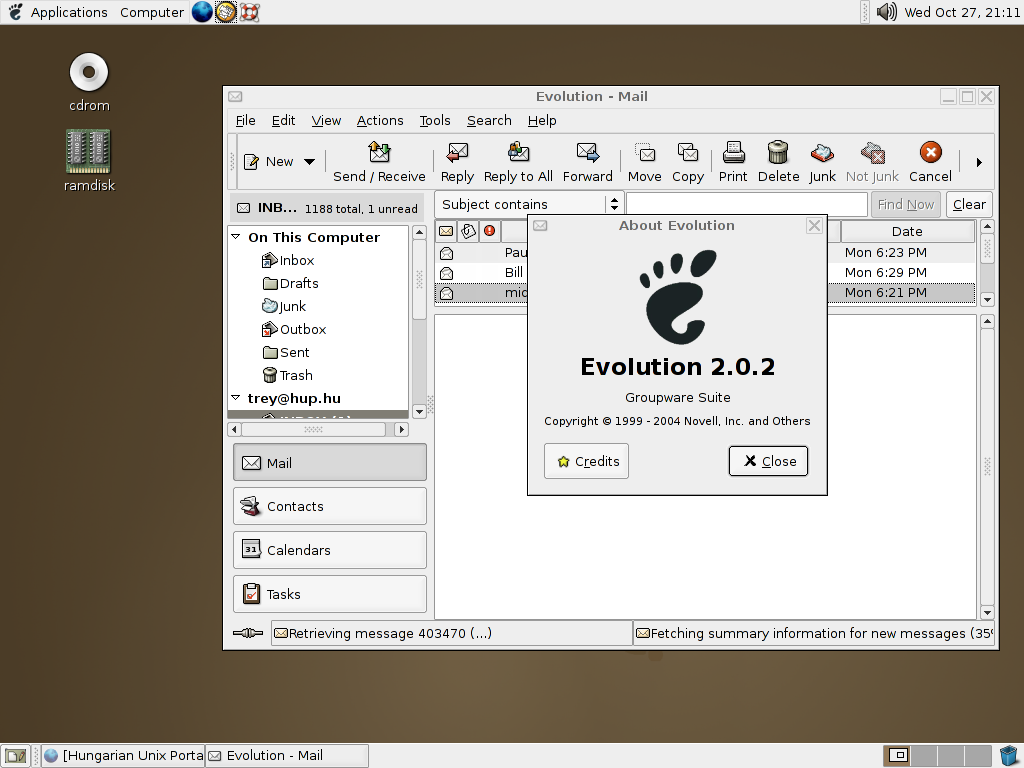The image size is (1024, 768).
Task: Open the help lifesaver icon in top panel
Action: coord(249,12)
